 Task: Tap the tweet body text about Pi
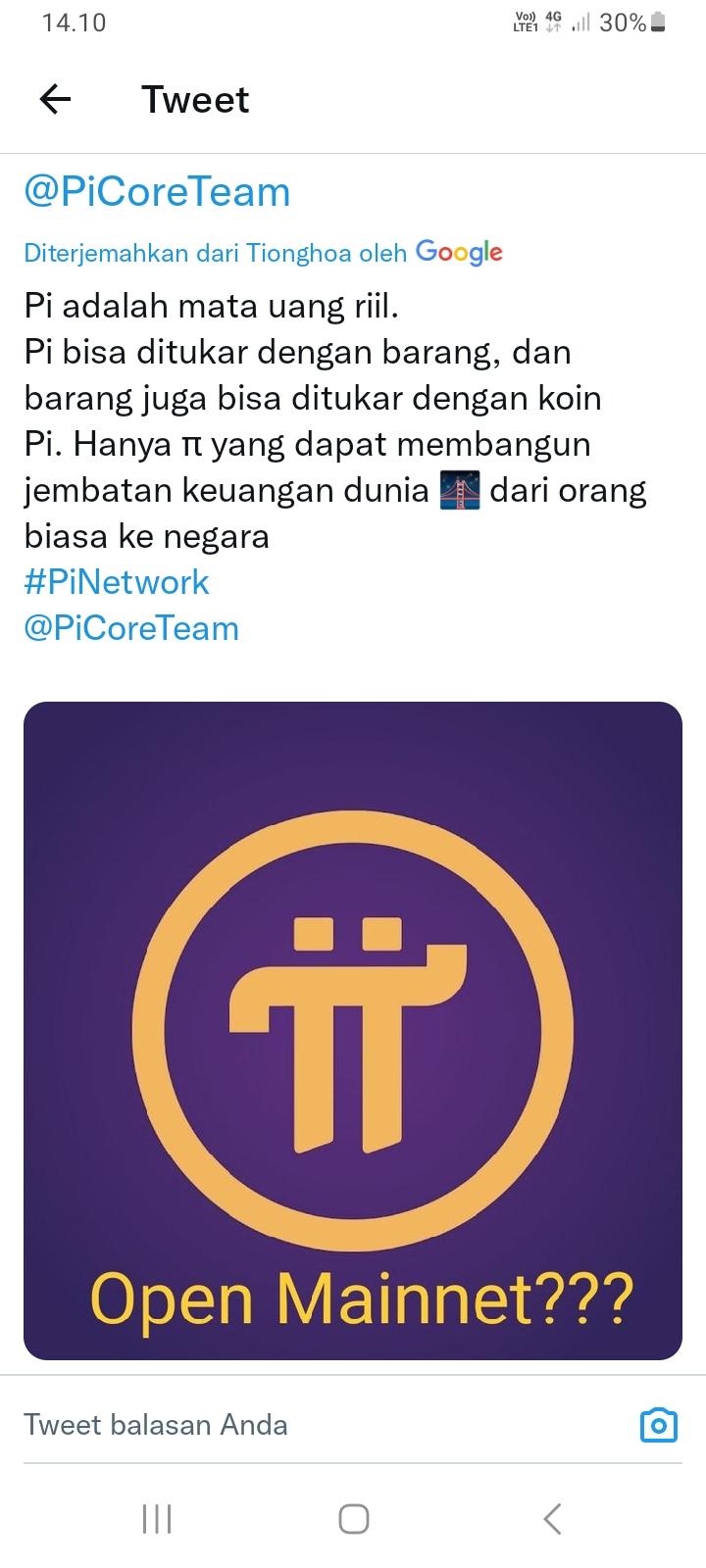point(335,421)
